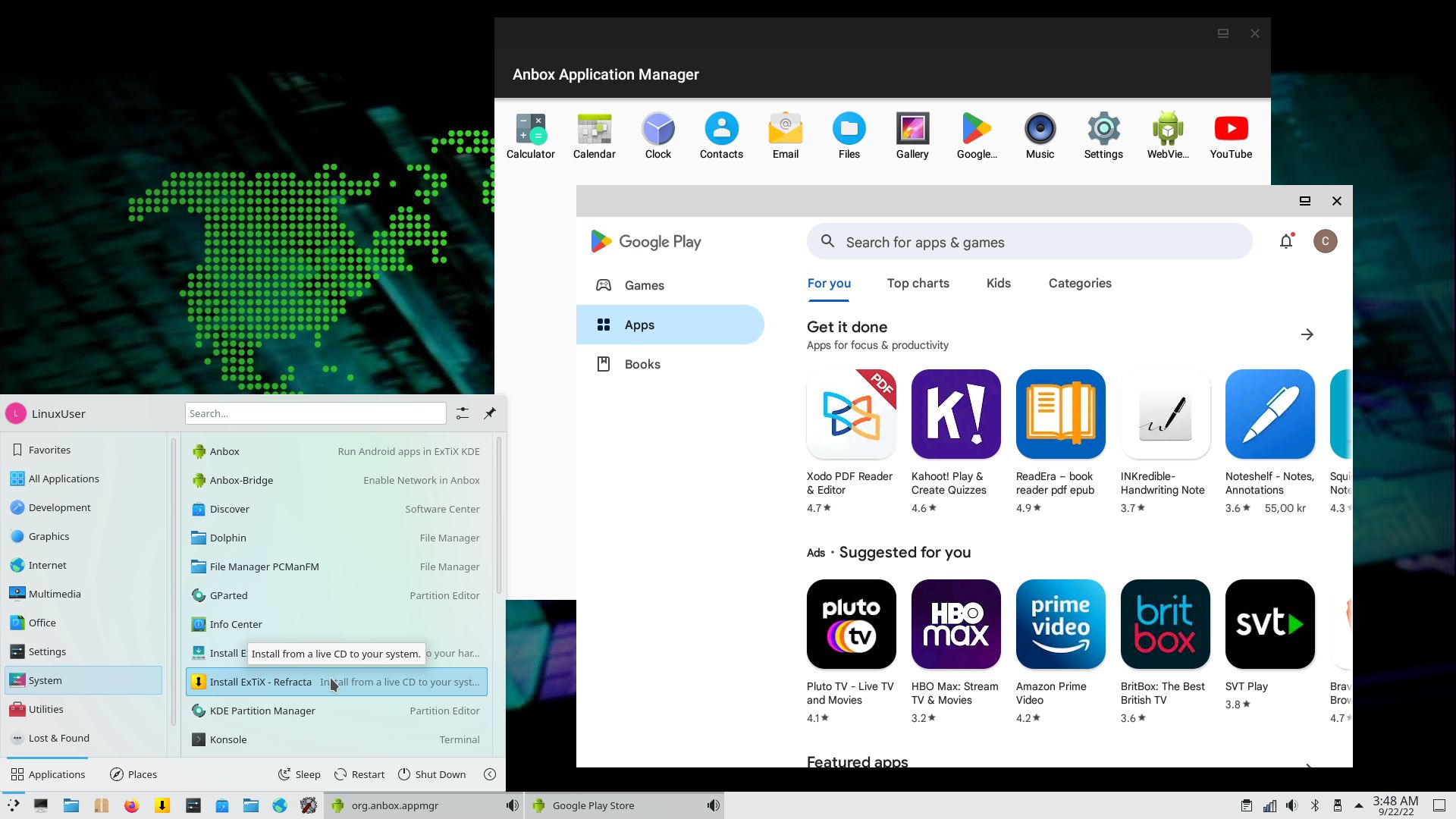Viewport: 1456px width, 819px height.
Task: Select the Office category
Action: coord(83,623)
